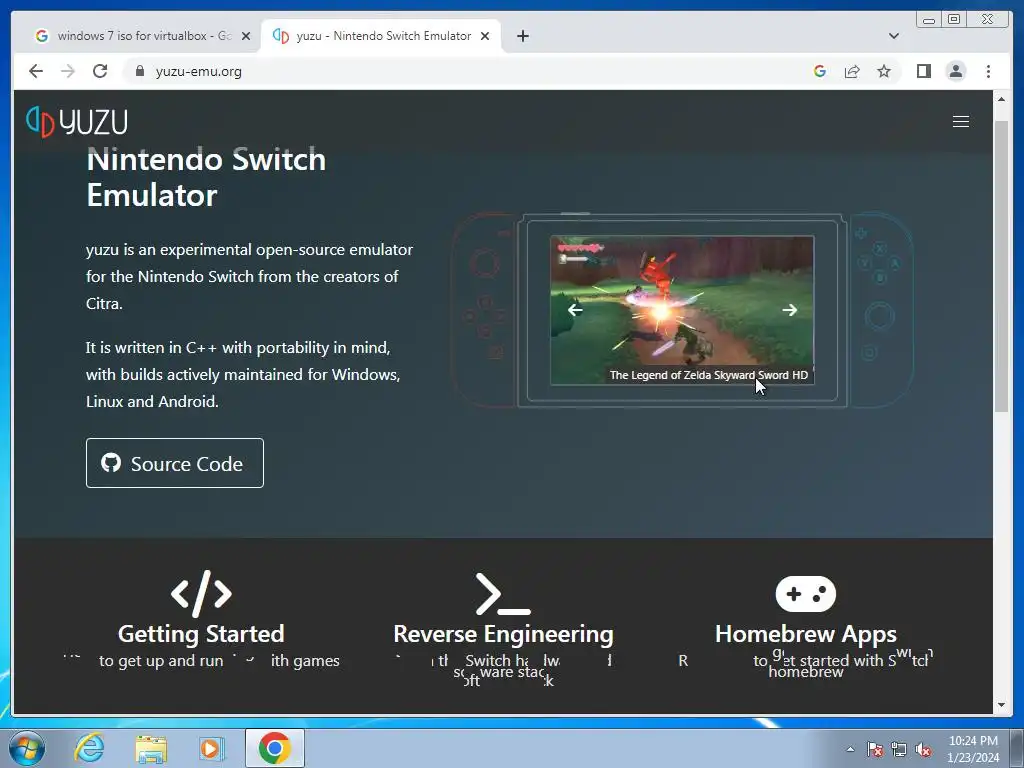Viewport: 1024px width, 768px height.
Task: Open the Chrome profile avatar menu
Action: pyautogui.click(x=955, y=71)
